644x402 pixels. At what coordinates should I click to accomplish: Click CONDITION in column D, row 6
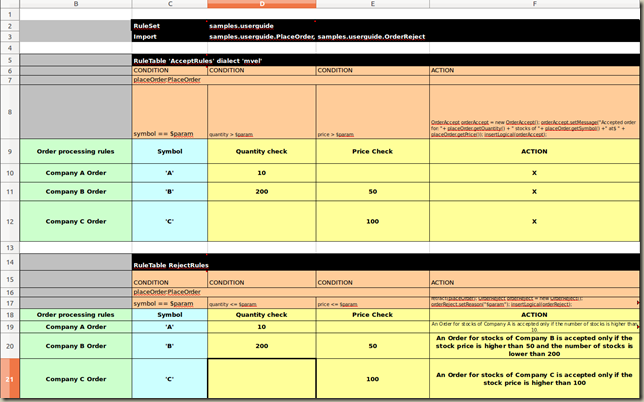click(x=262, y=70)
